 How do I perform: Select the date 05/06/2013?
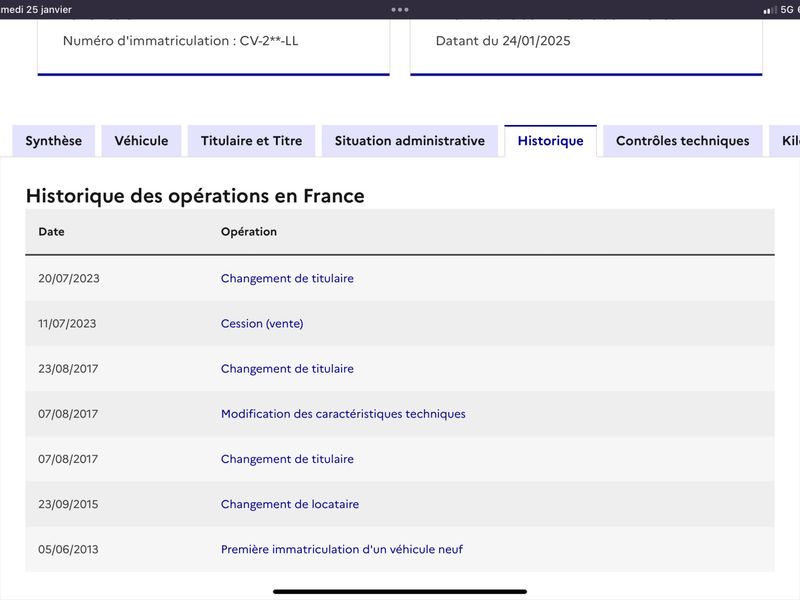pyautogui.click(x=68, y=549)
